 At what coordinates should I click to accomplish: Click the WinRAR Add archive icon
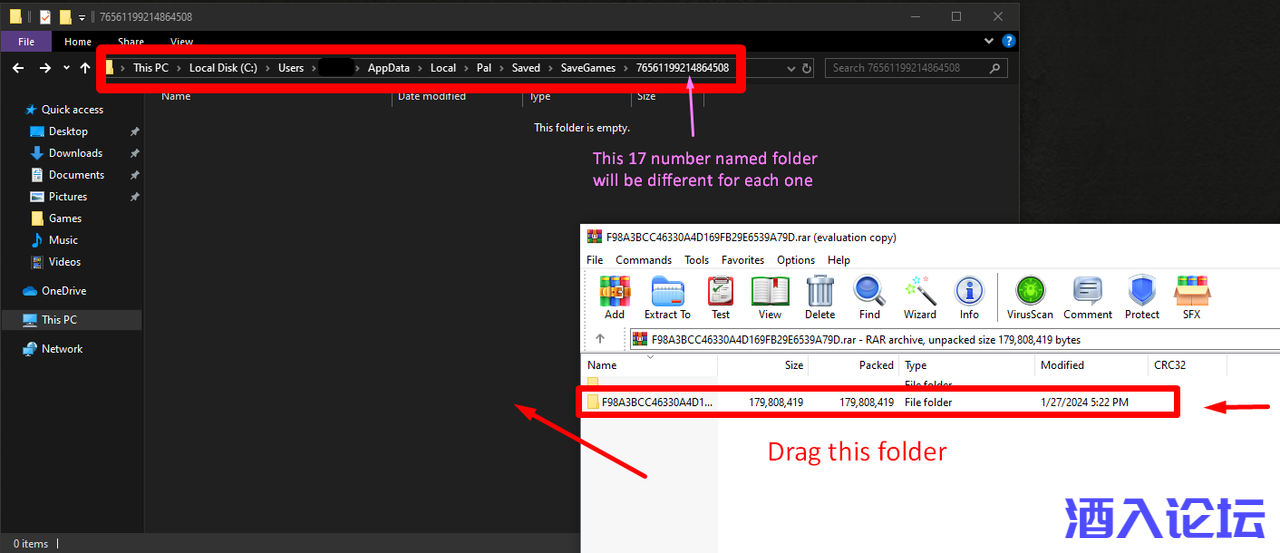click(x=614, y=297)
